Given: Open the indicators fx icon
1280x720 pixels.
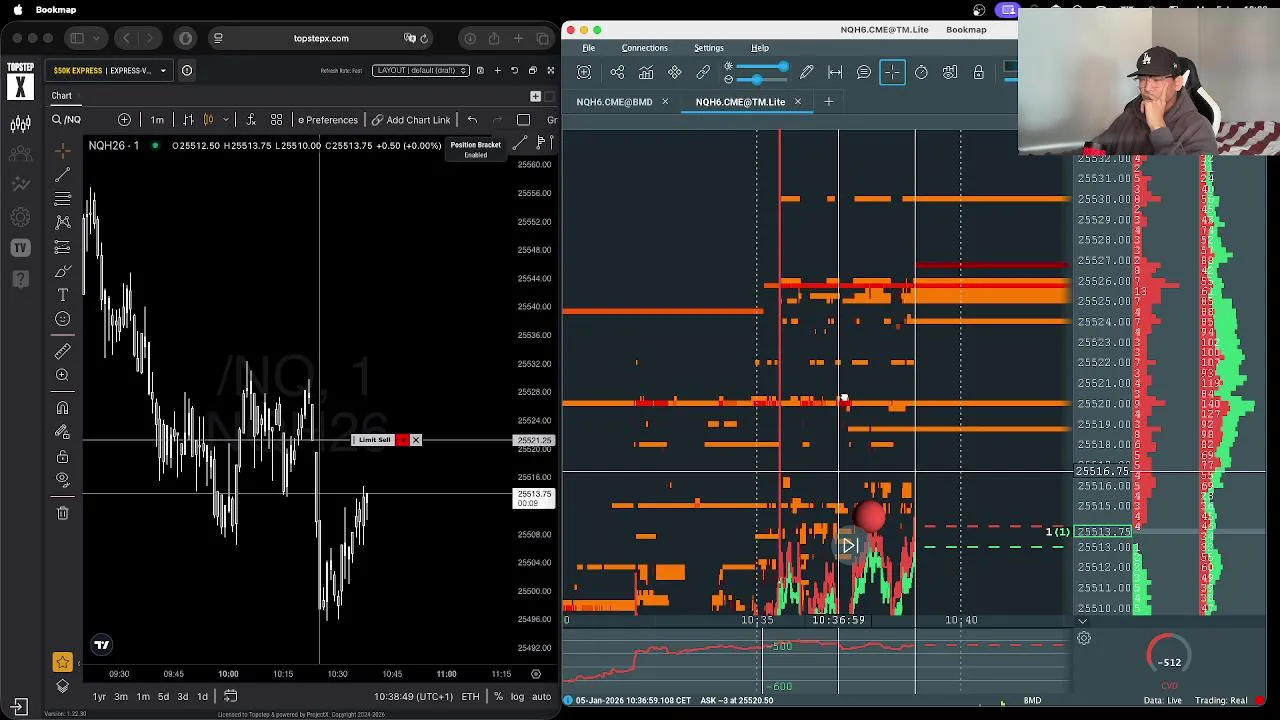Looking at the screenshot, I should click(x=250, y=120).
